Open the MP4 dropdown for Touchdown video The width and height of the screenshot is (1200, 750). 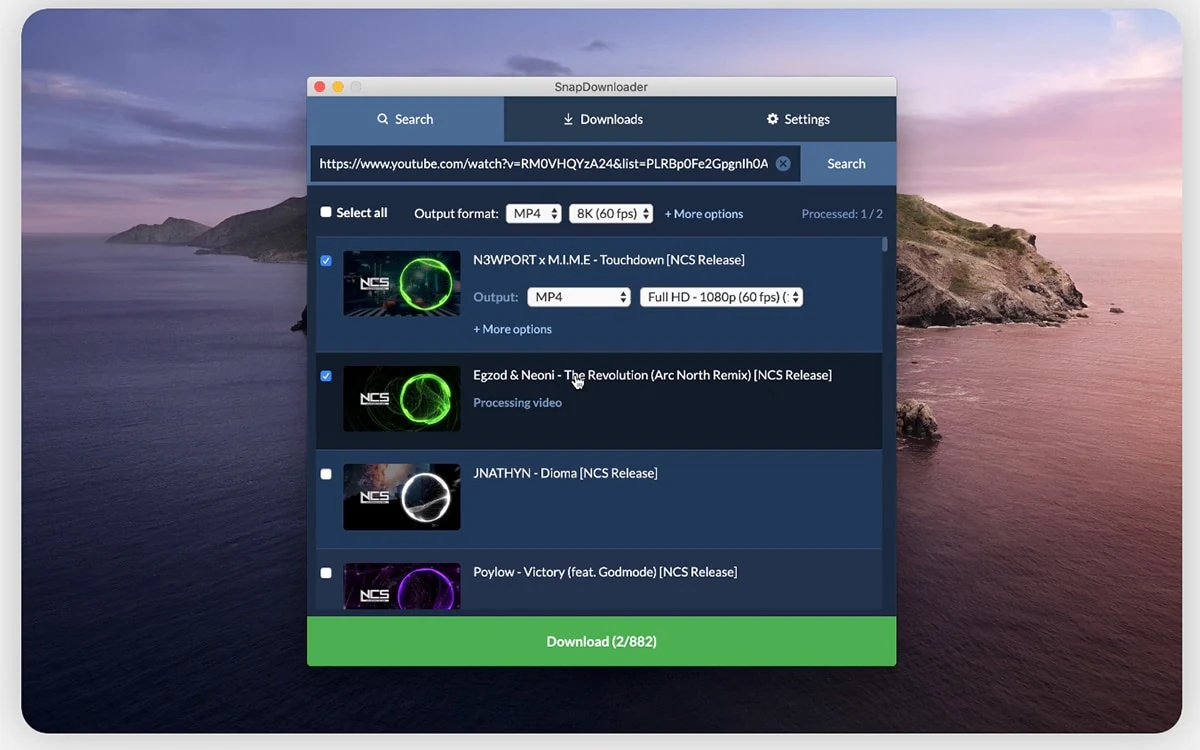click(579, 297)
